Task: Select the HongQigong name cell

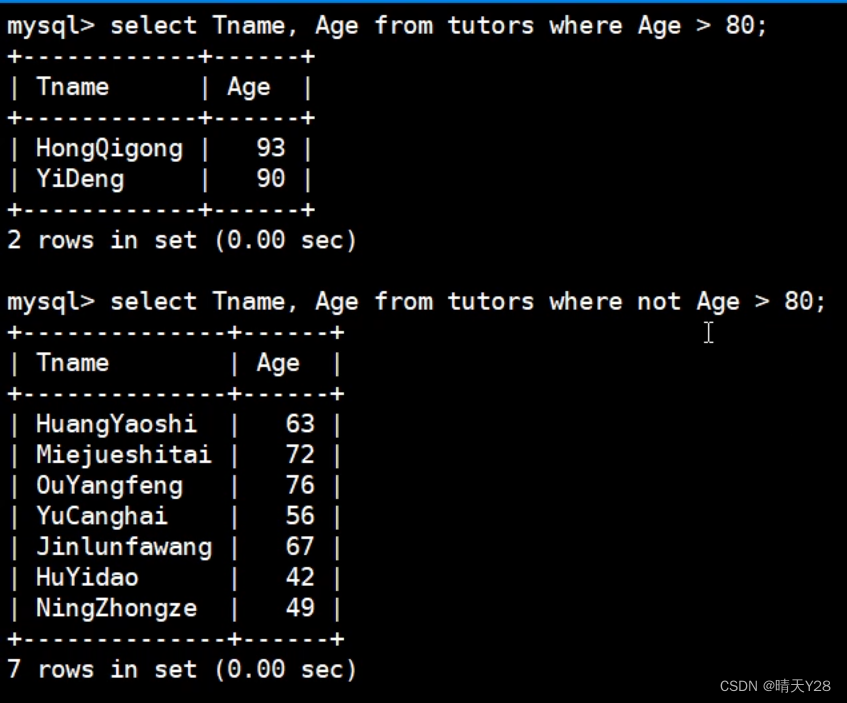Action: click(110, 149)
